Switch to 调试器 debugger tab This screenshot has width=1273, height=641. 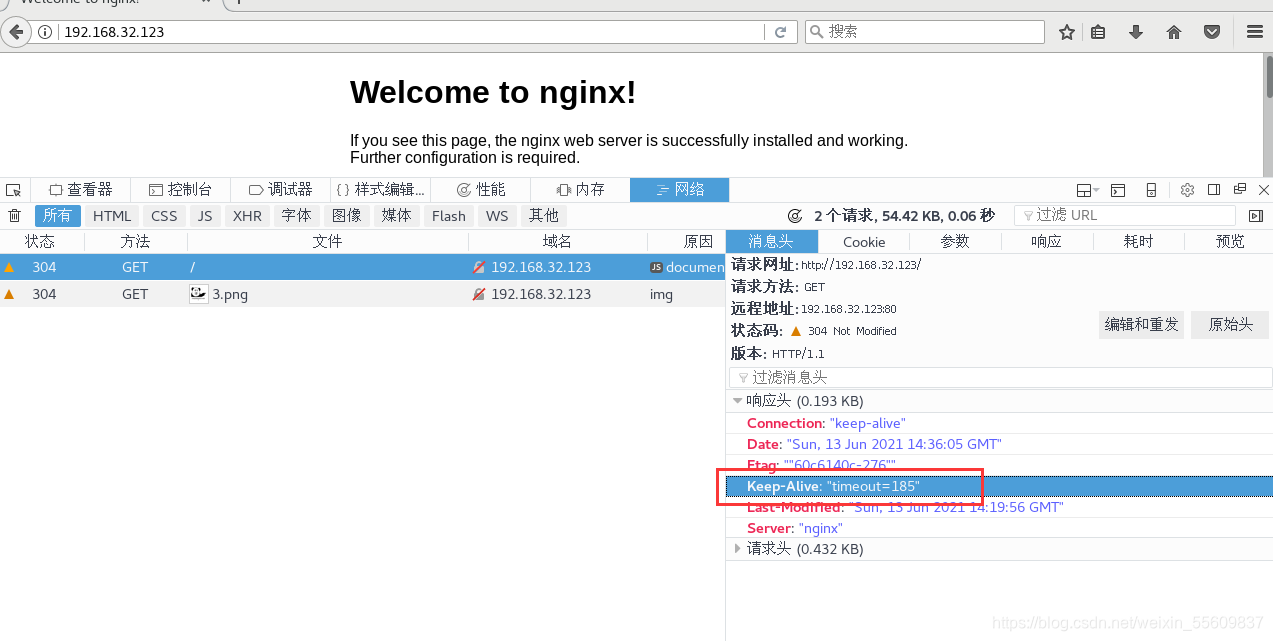coord(281,190)
